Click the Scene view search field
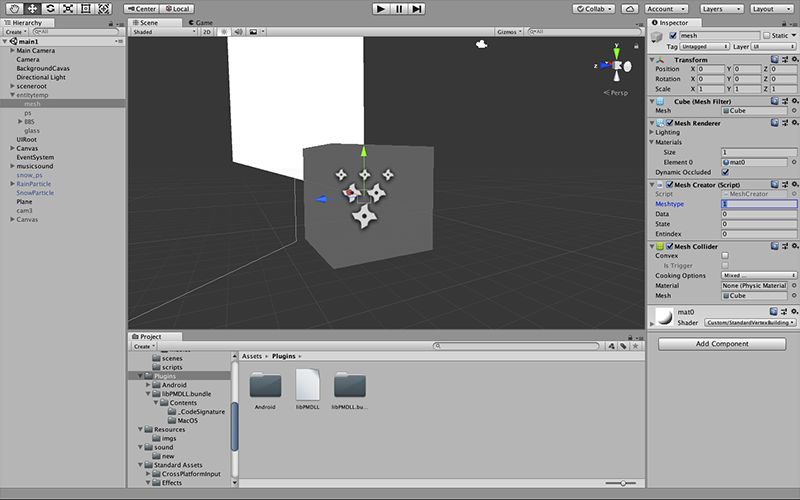800x500 pixels. (585, 32)
